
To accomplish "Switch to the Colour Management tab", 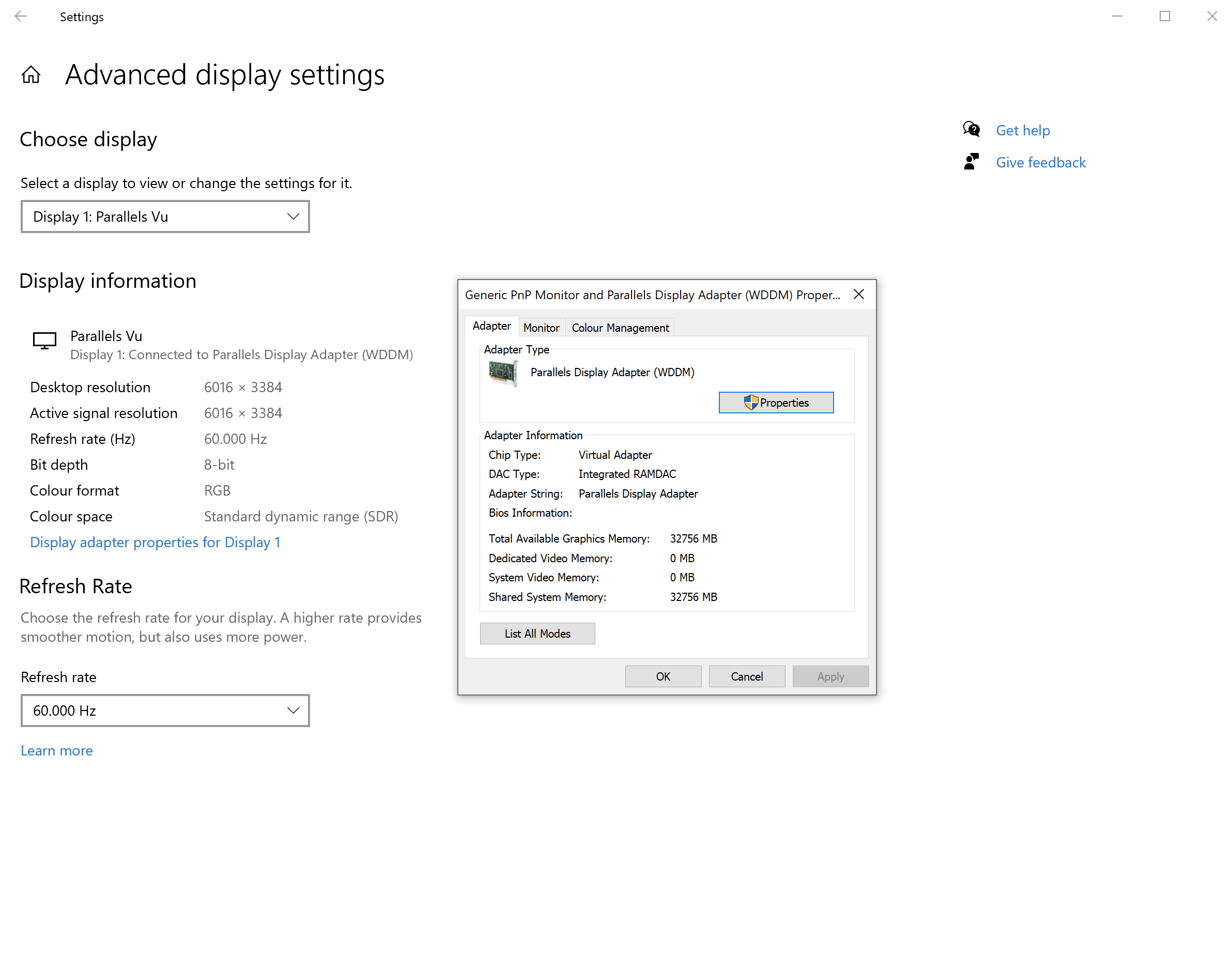I will [620, 328].
